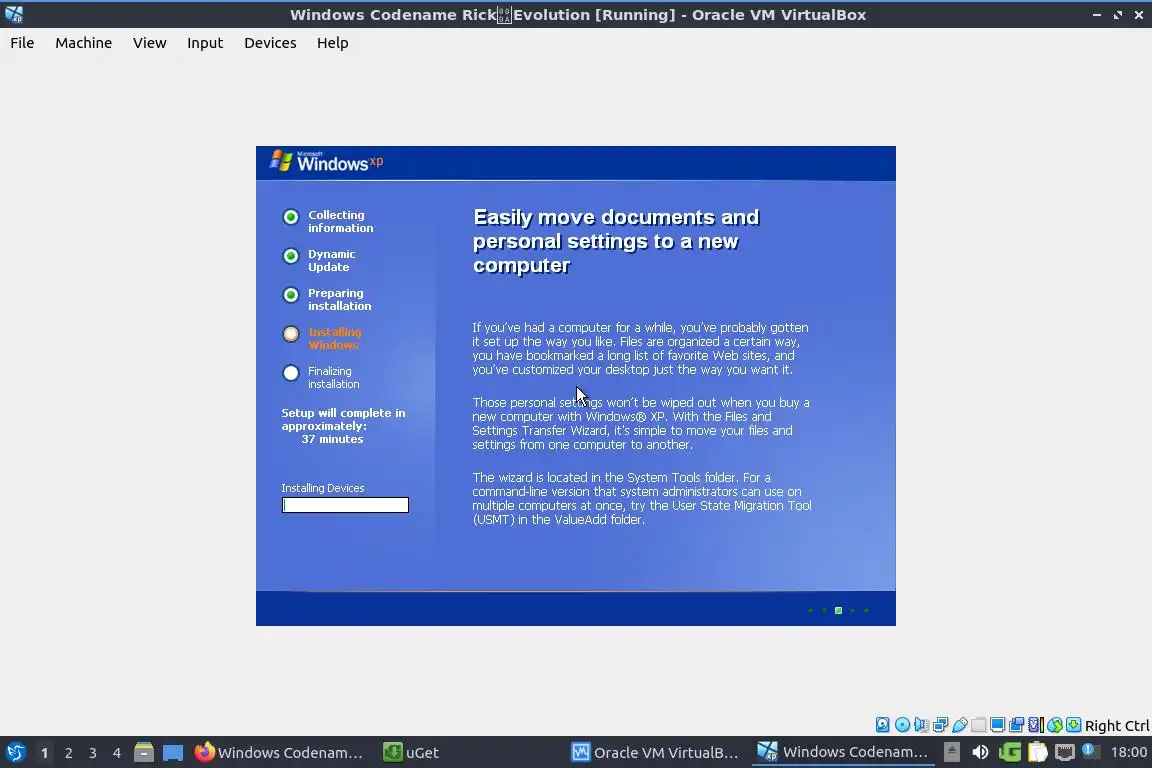Click the shared folders status icon
The height and width of the screenshot is (768, 1152).
click(x=979, y=725)
